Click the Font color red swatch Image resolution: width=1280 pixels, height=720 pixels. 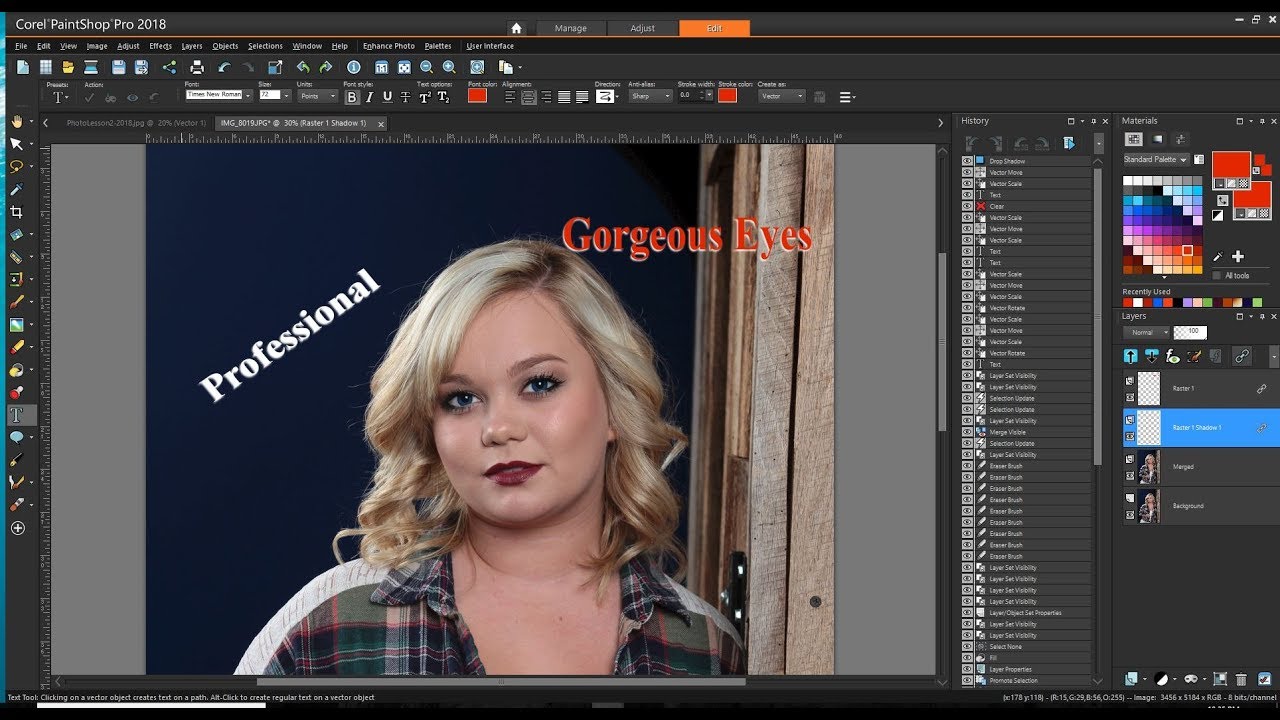477,96
